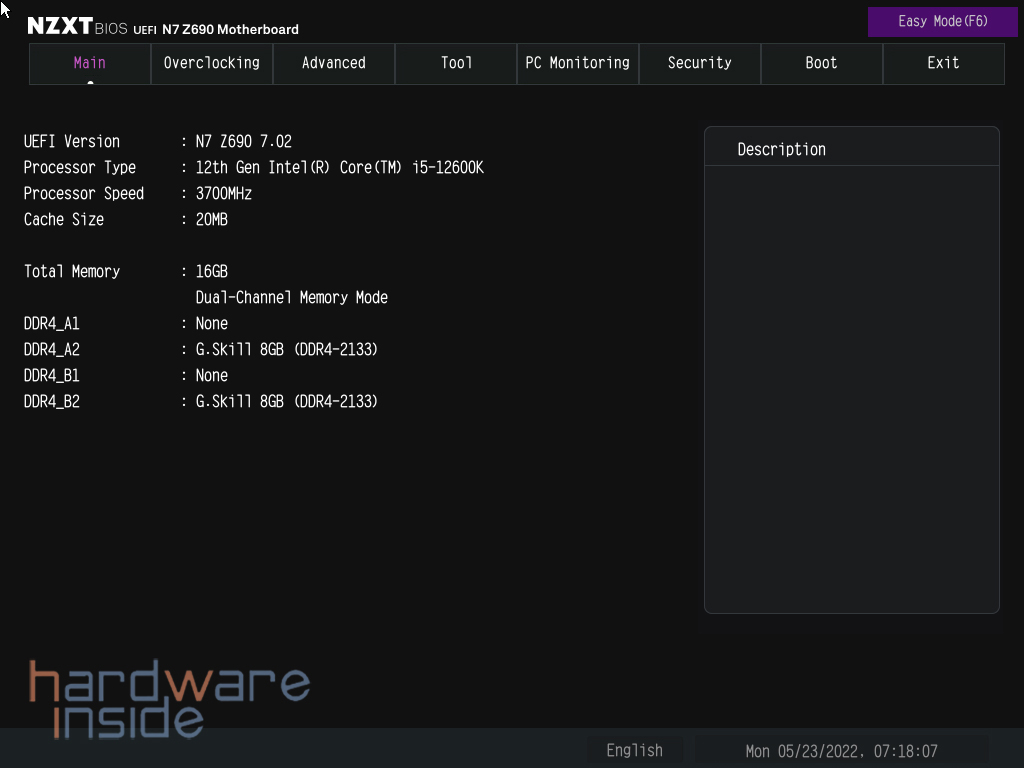1024x768 pixels.
Task: Go to the Advanced tab
Action: pyautogui.click(x=334, y=63)
